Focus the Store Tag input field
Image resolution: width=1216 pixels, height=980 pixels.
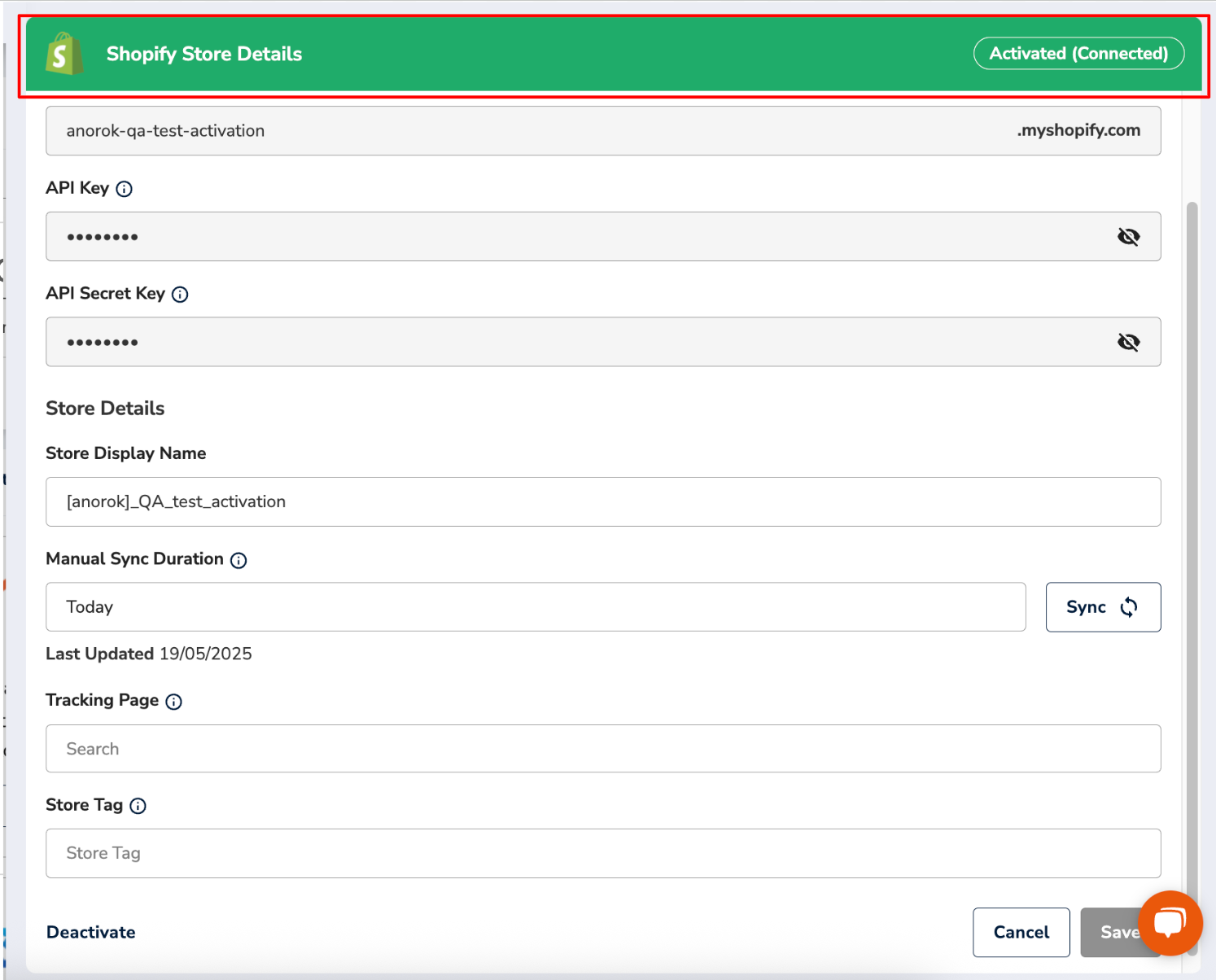(603, 854)
